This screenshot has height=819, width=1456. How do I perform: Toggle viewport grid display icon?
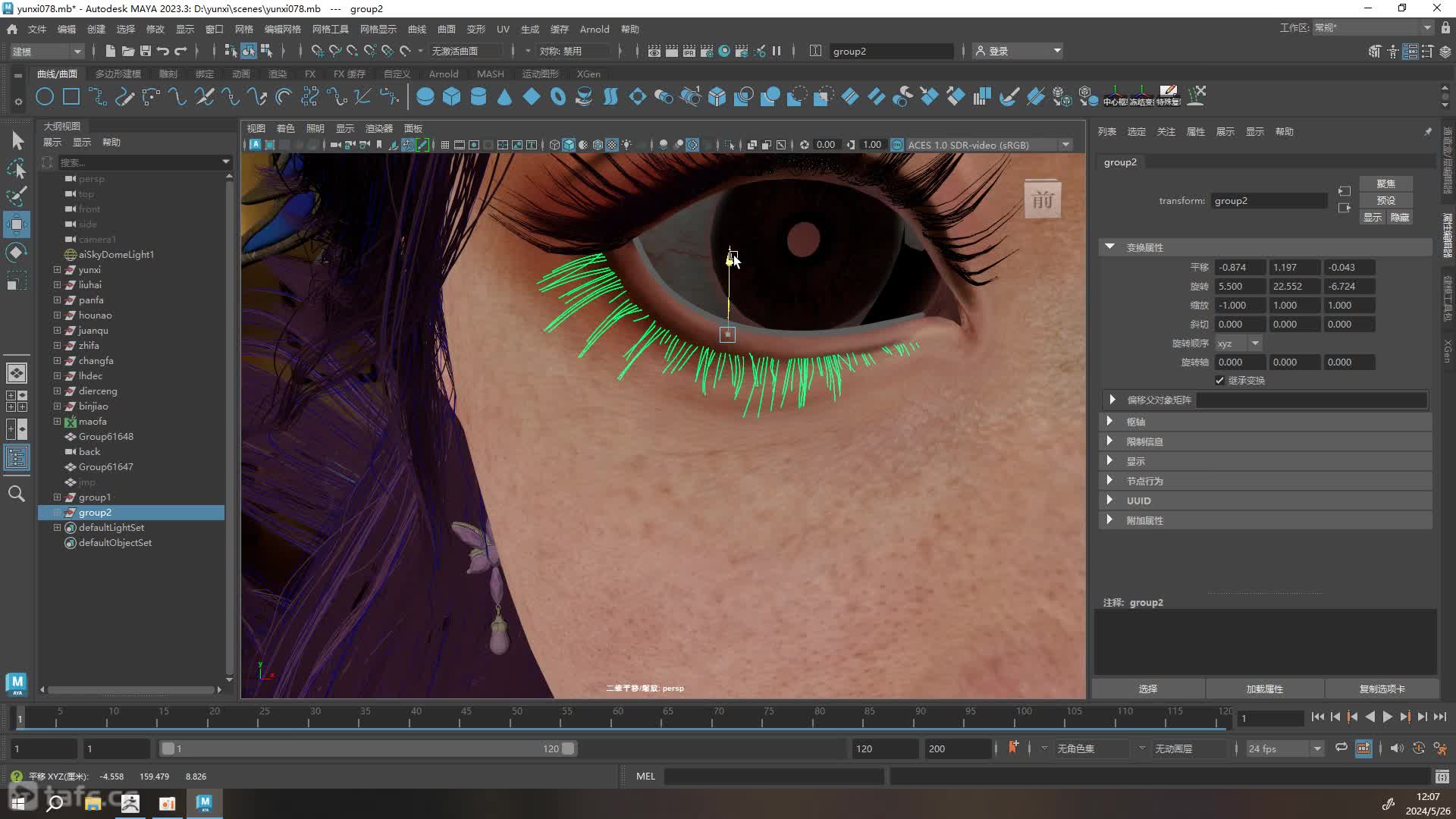[x=445, y=145]
